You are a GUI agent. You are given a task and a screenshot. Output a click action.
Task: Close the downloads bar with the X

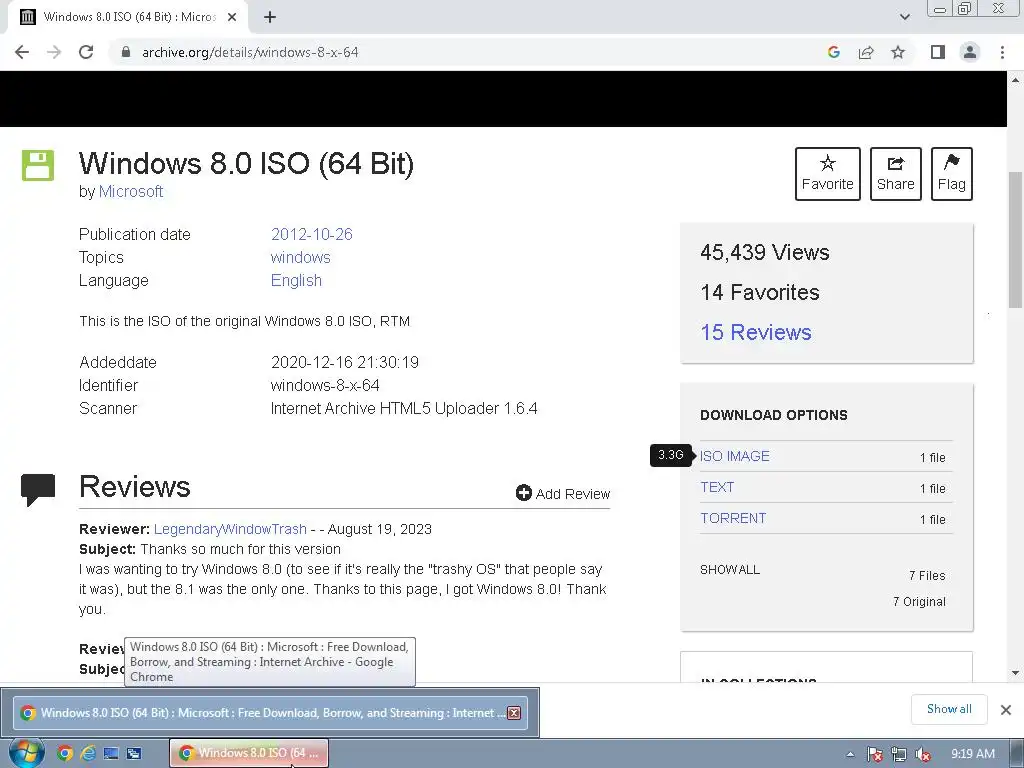click(1006, 710)
